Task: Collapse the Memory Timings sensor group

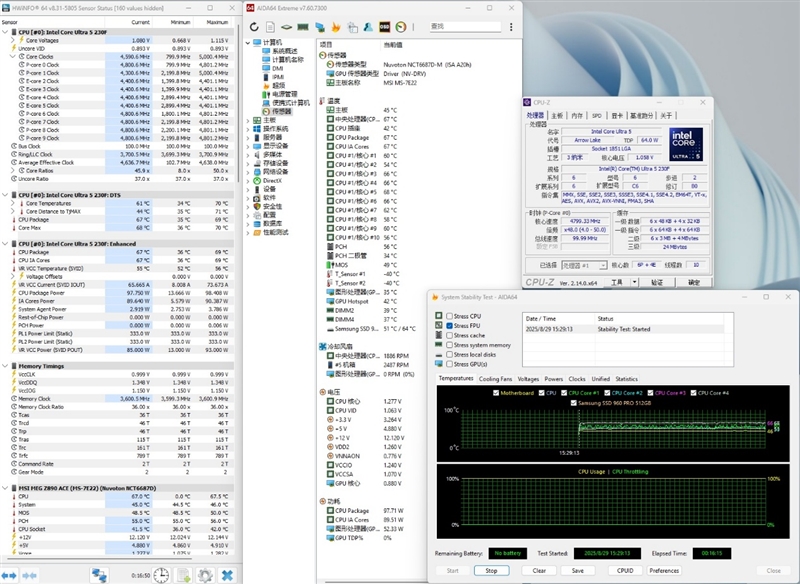Action: (6, 366)
